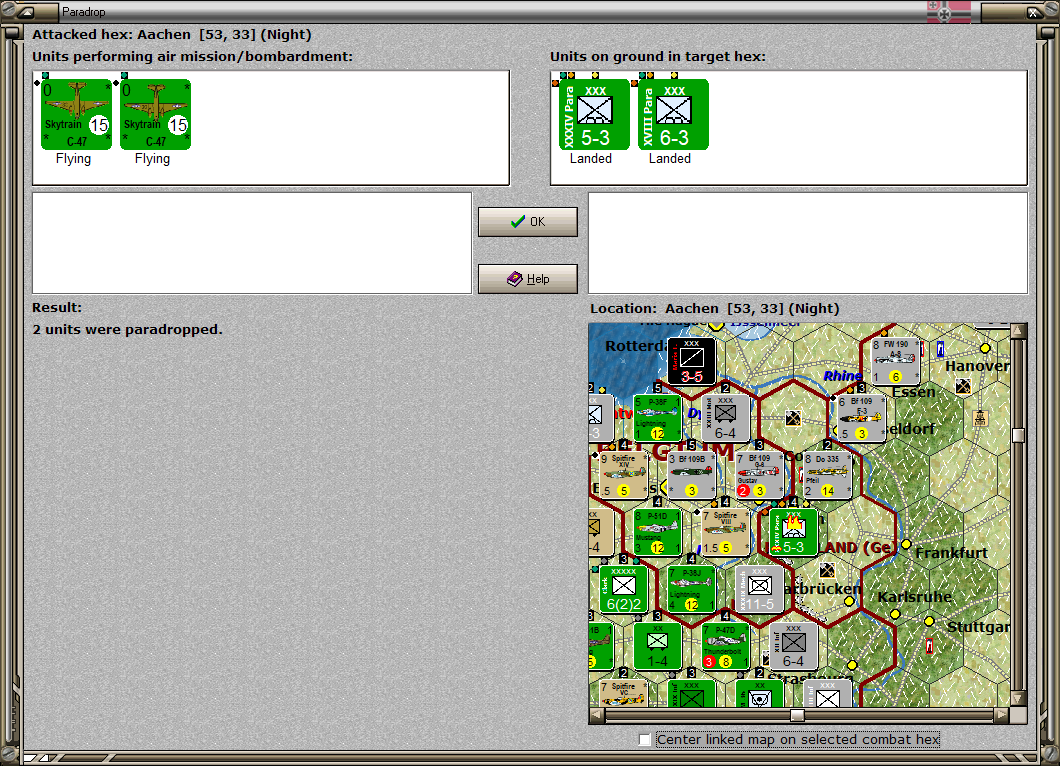Select the XXXIV Para 5-3 landed unit
Screen dimensions: 1060x766
pyautogui.click(x=594, y=114)
